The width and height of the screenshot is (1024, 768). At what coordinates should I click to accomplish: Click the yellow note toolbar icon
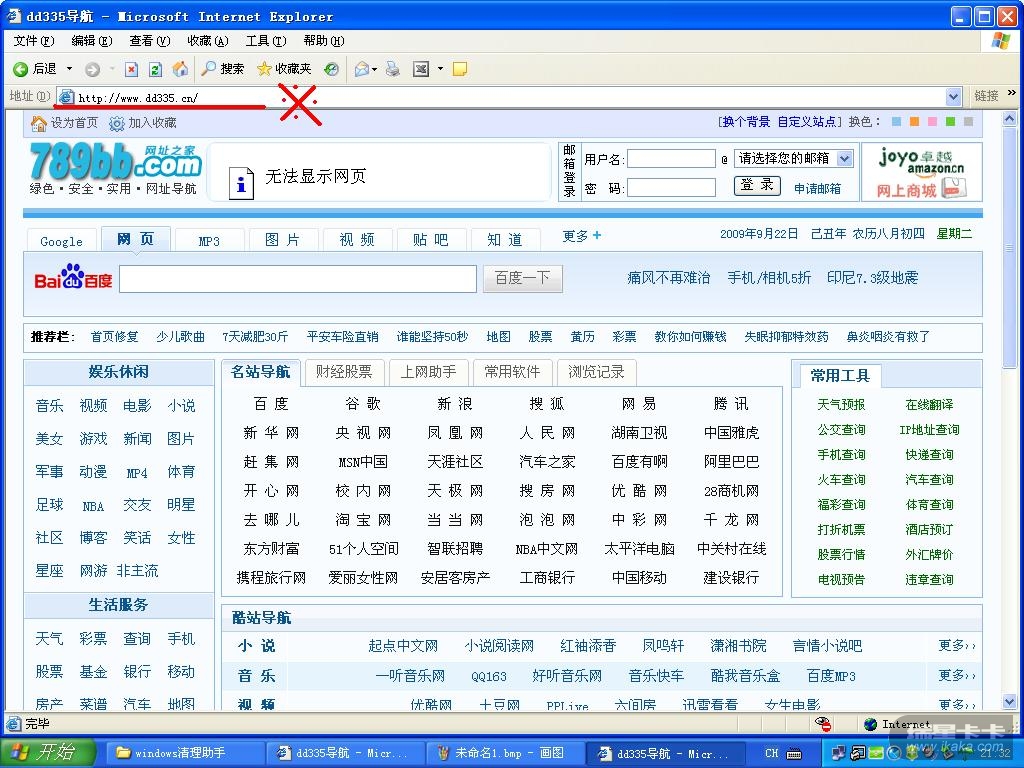[x=460, y=69]
